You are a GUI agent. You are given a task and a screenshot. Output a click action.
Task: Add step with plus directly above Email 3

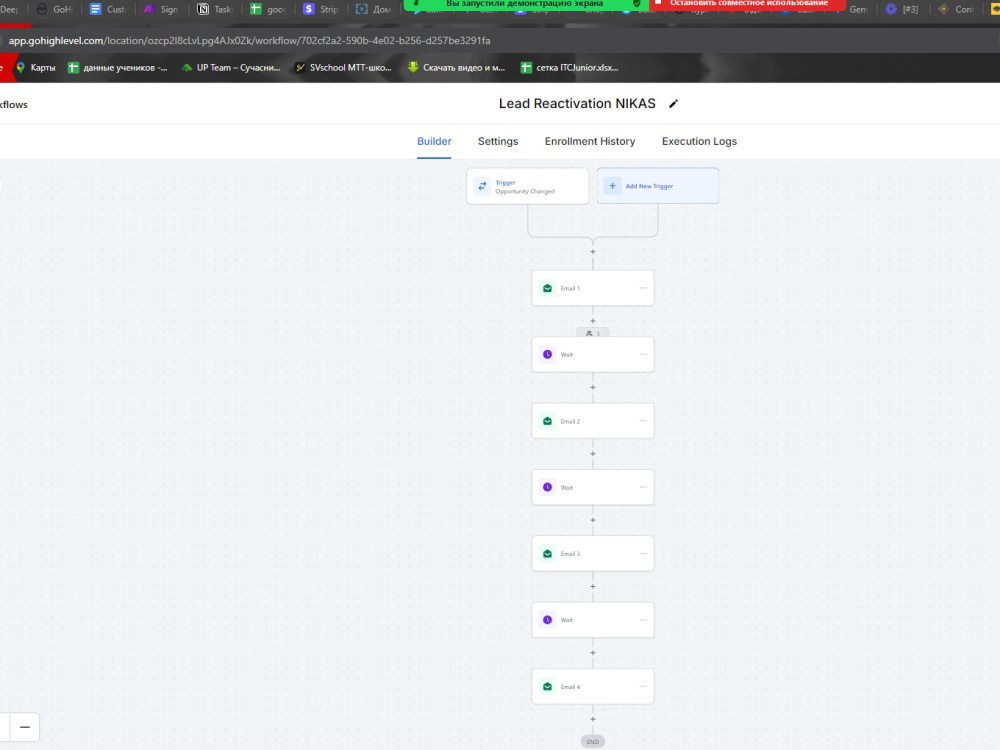[592, 520]
